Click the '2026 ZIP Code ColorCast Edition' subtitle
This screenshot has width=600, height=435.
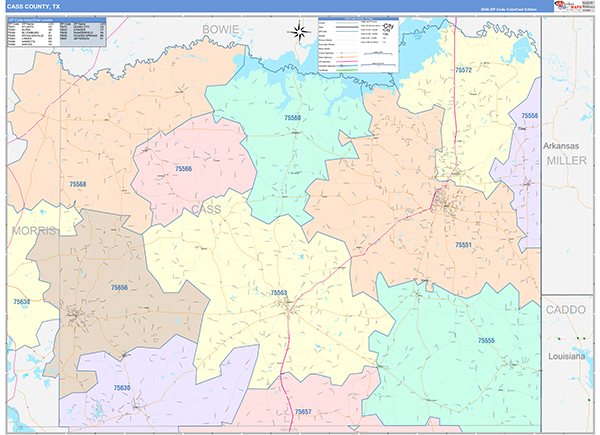pos(508,9)
